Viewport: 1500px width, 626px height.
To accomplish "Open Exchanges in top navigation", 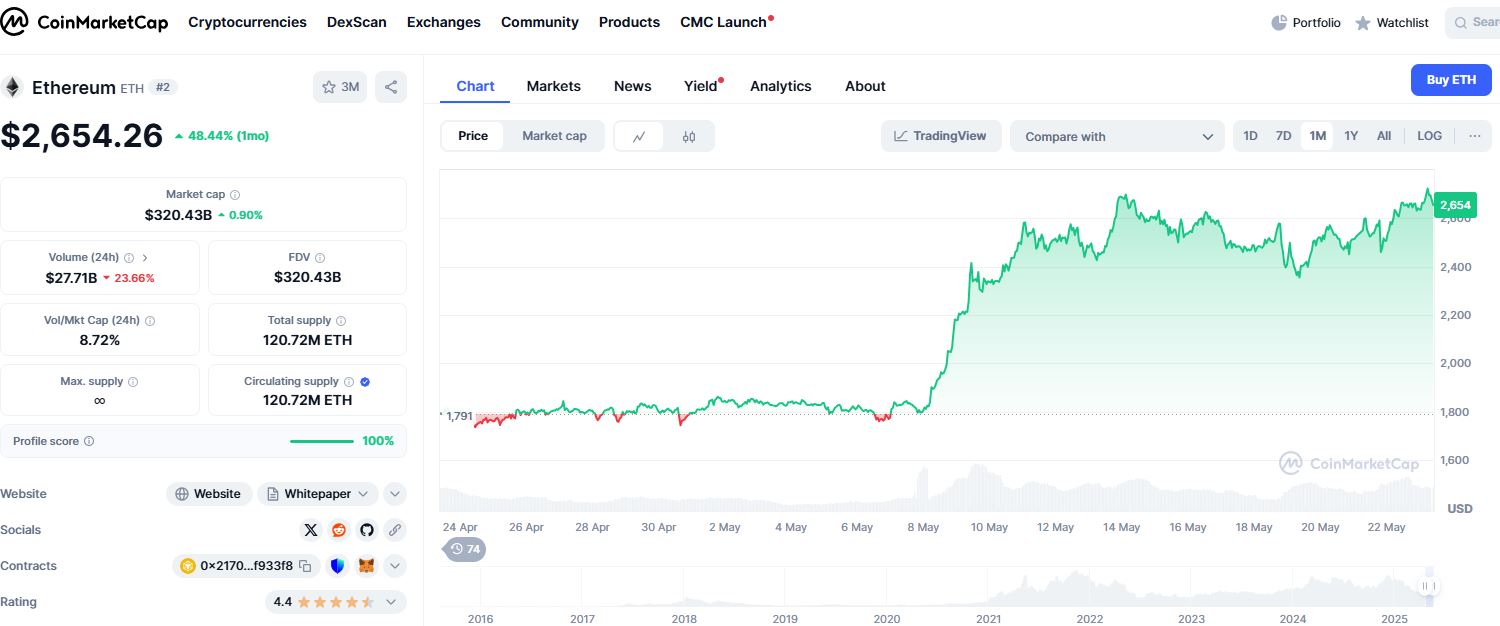I will (x=444, y=22).
